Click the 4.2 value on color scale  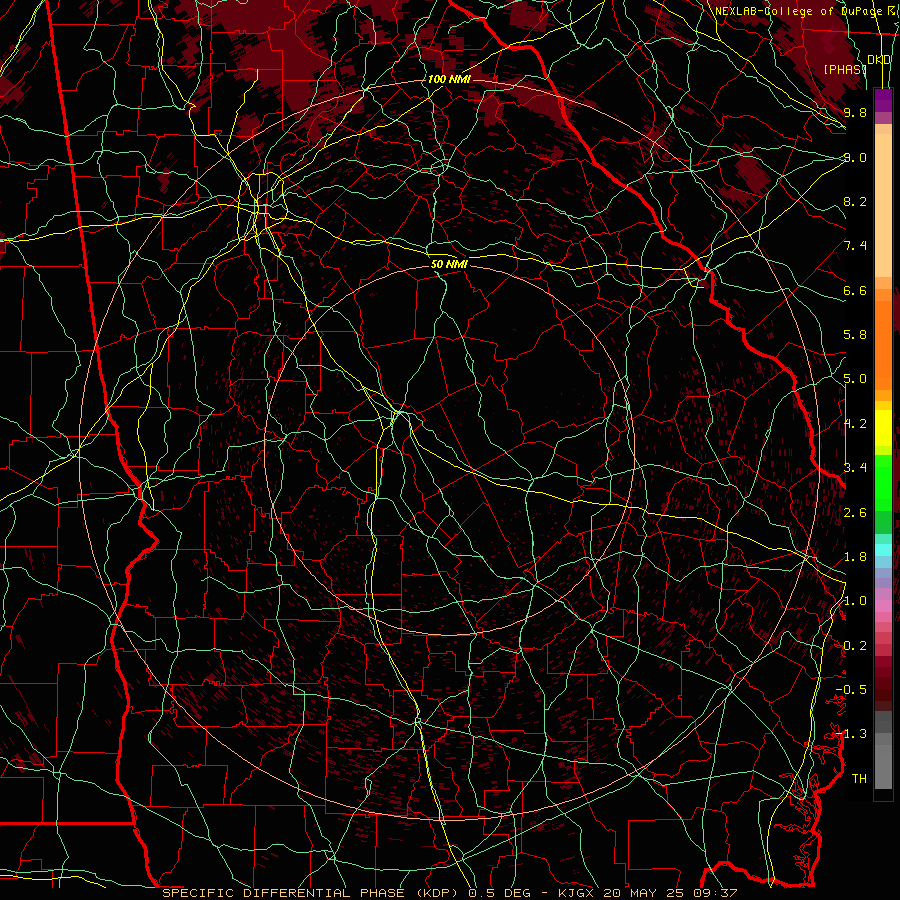855,424
